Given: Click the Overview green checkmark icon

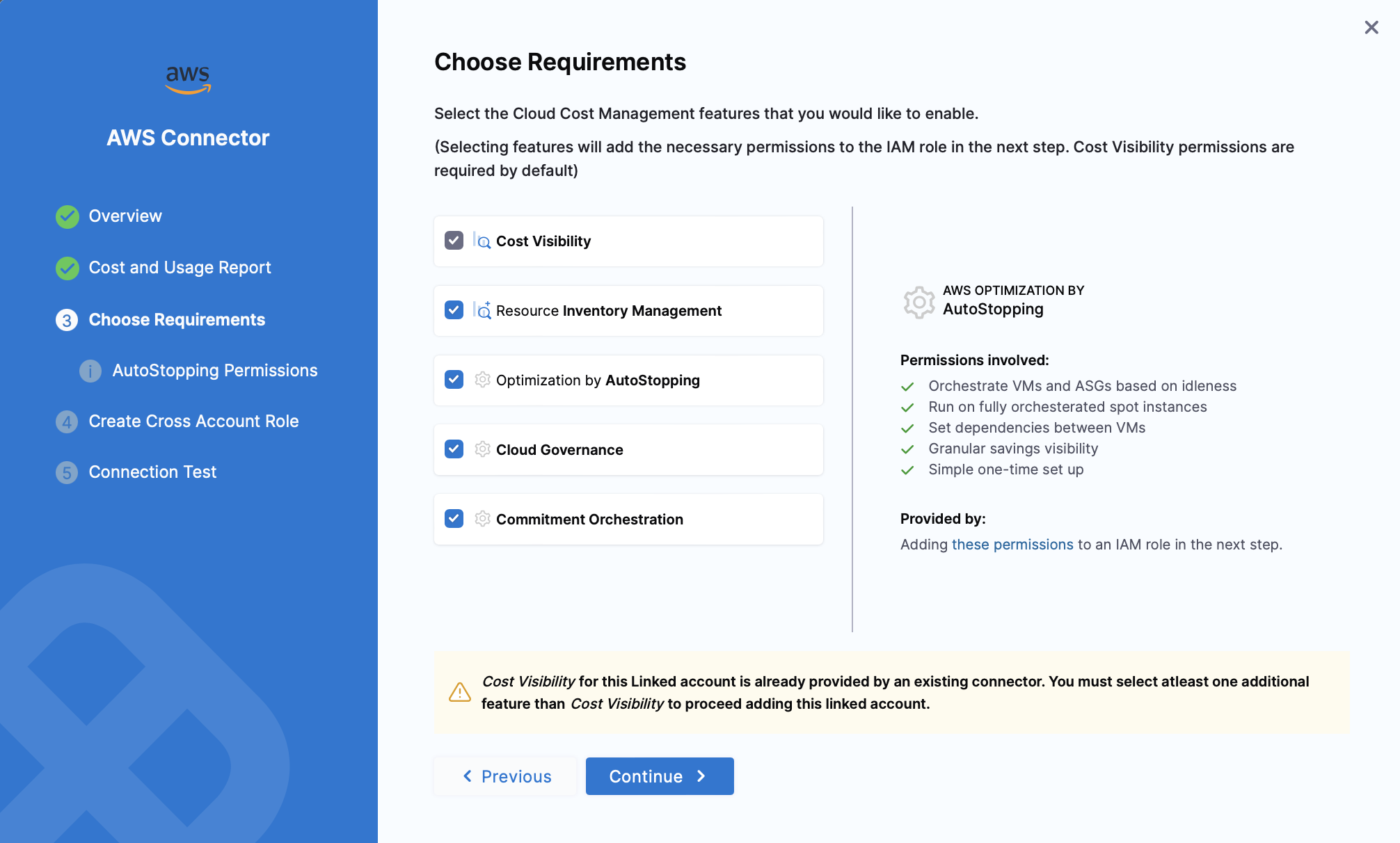Looking at the screenshot, I should tap(67, 216).
